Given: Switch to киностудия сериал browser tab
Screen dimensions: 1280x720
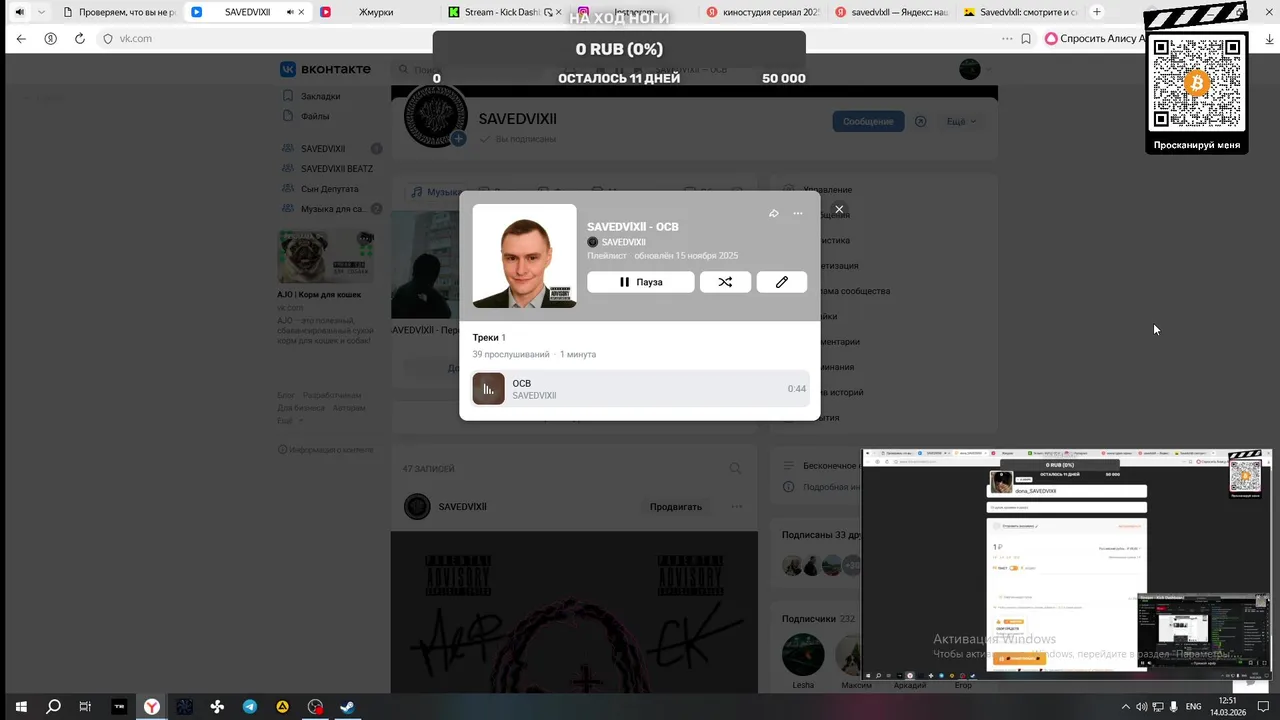Looking at the screenshot, I should tap(763, 12).
